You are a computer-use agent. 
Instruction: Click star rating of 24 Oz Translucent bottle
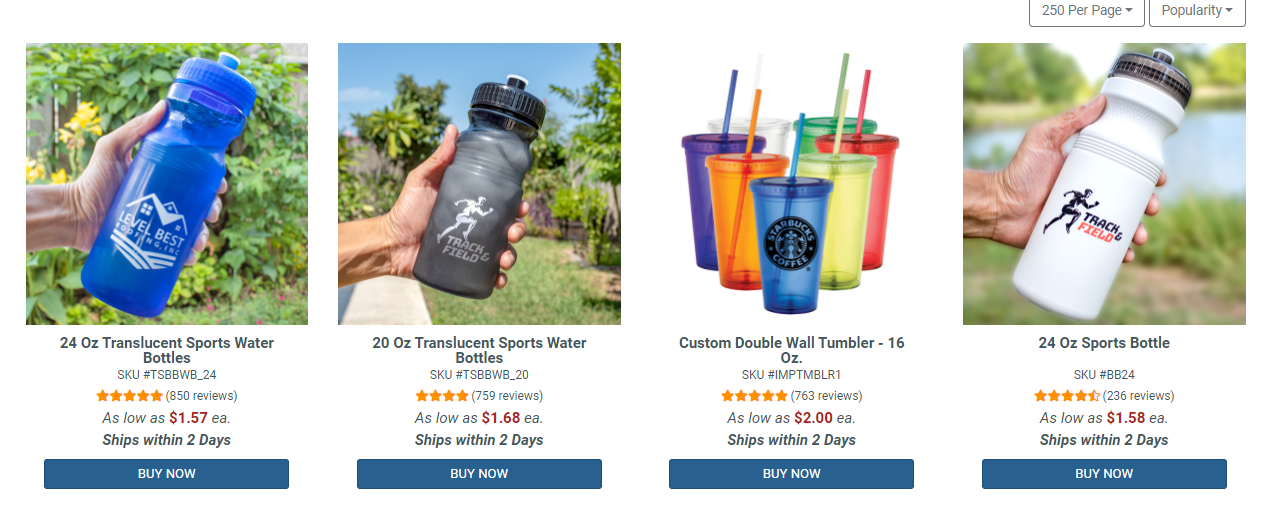[129, 396]
